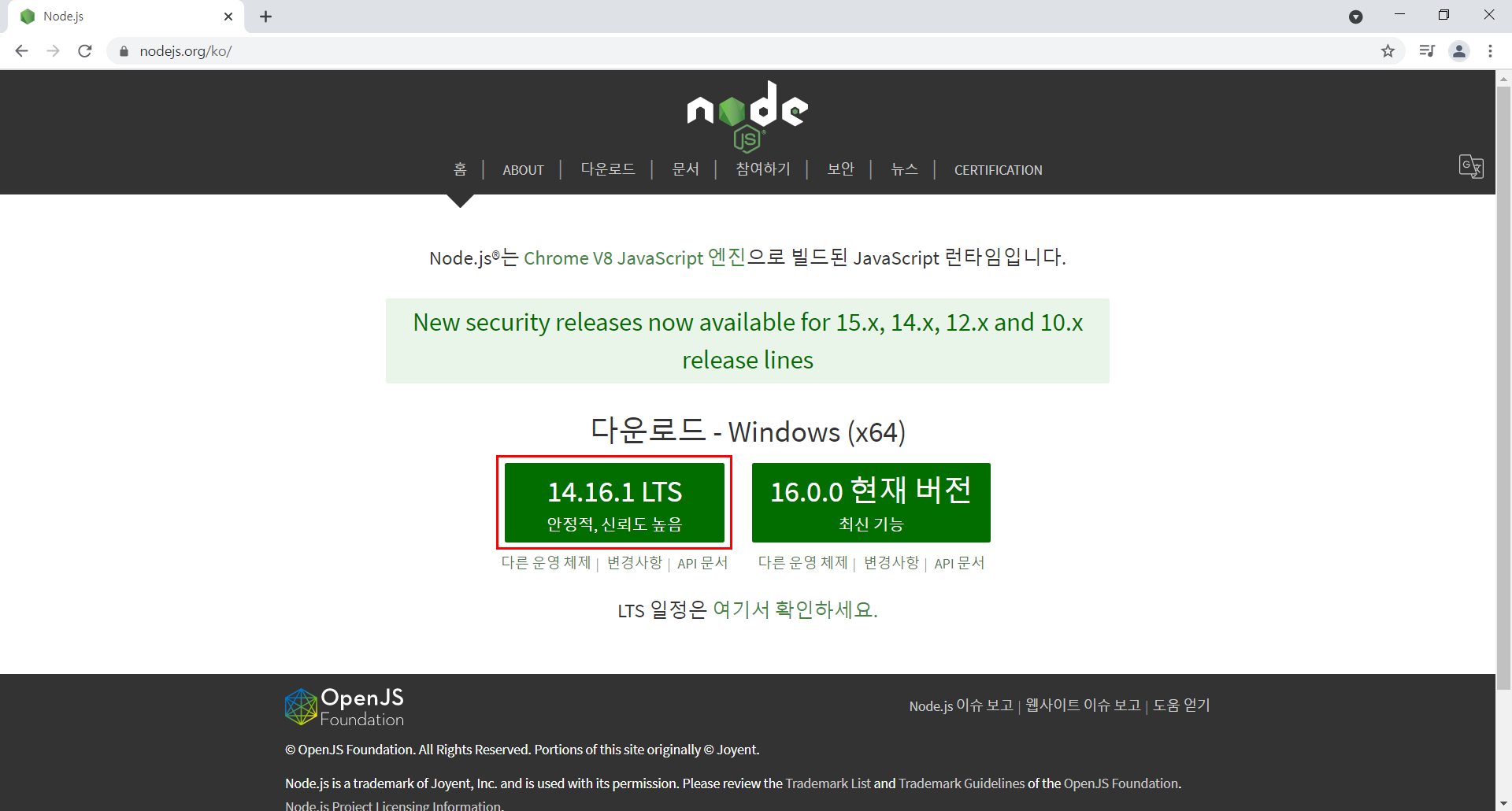The image size is (1512, 811).
Task: Open the Chrome profile avatar
Action: click(1459, 51)
